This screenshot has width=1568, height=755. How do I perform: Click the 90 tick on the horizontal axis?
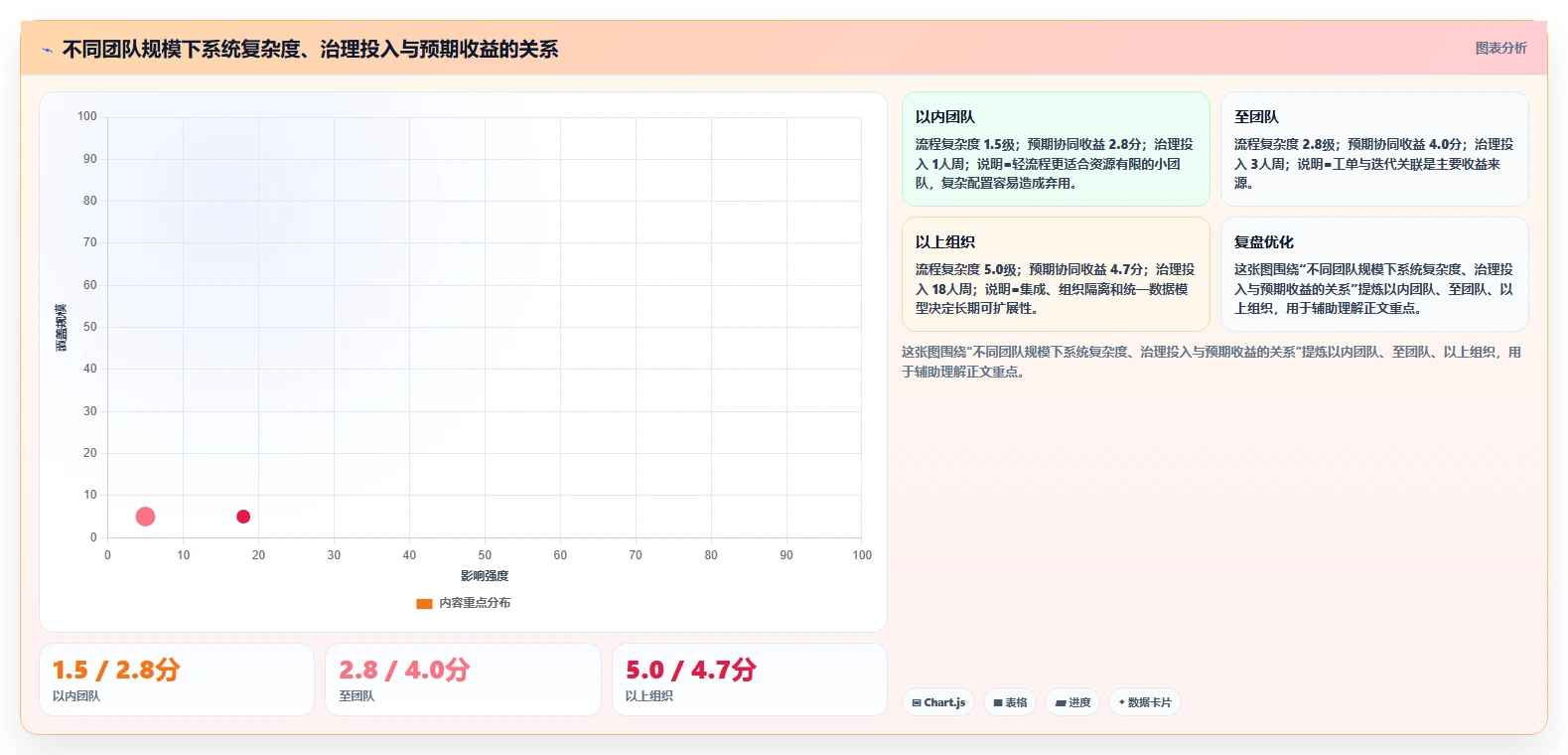click(786, 555)
